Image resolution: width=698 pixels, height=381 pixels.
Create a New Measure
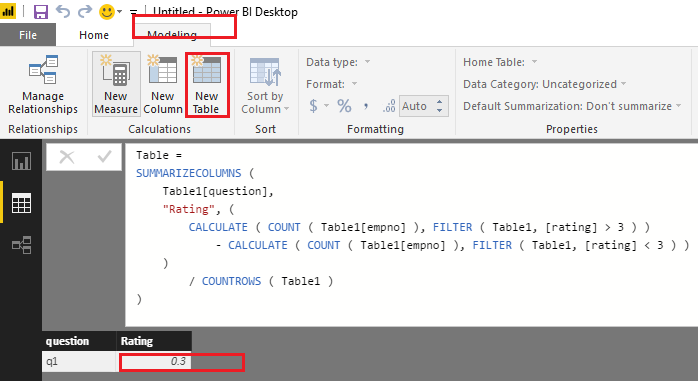coord(116,85)
